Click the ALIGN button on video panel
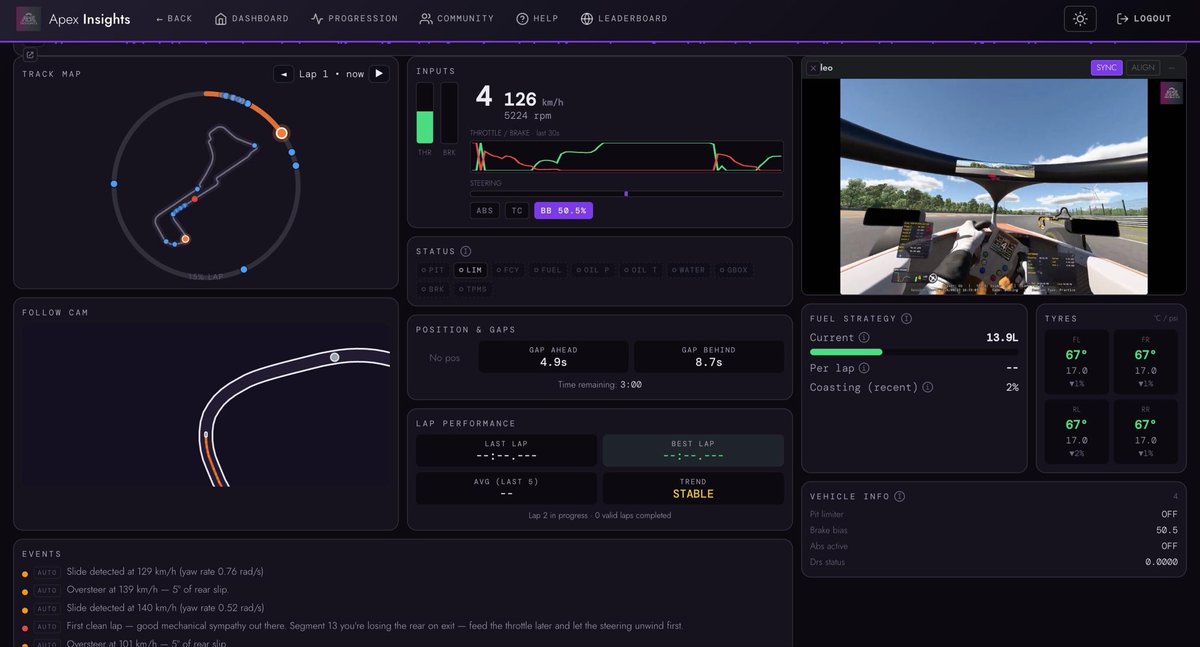Screen dimensions: 1200x647 click(x=1142, y=68)
